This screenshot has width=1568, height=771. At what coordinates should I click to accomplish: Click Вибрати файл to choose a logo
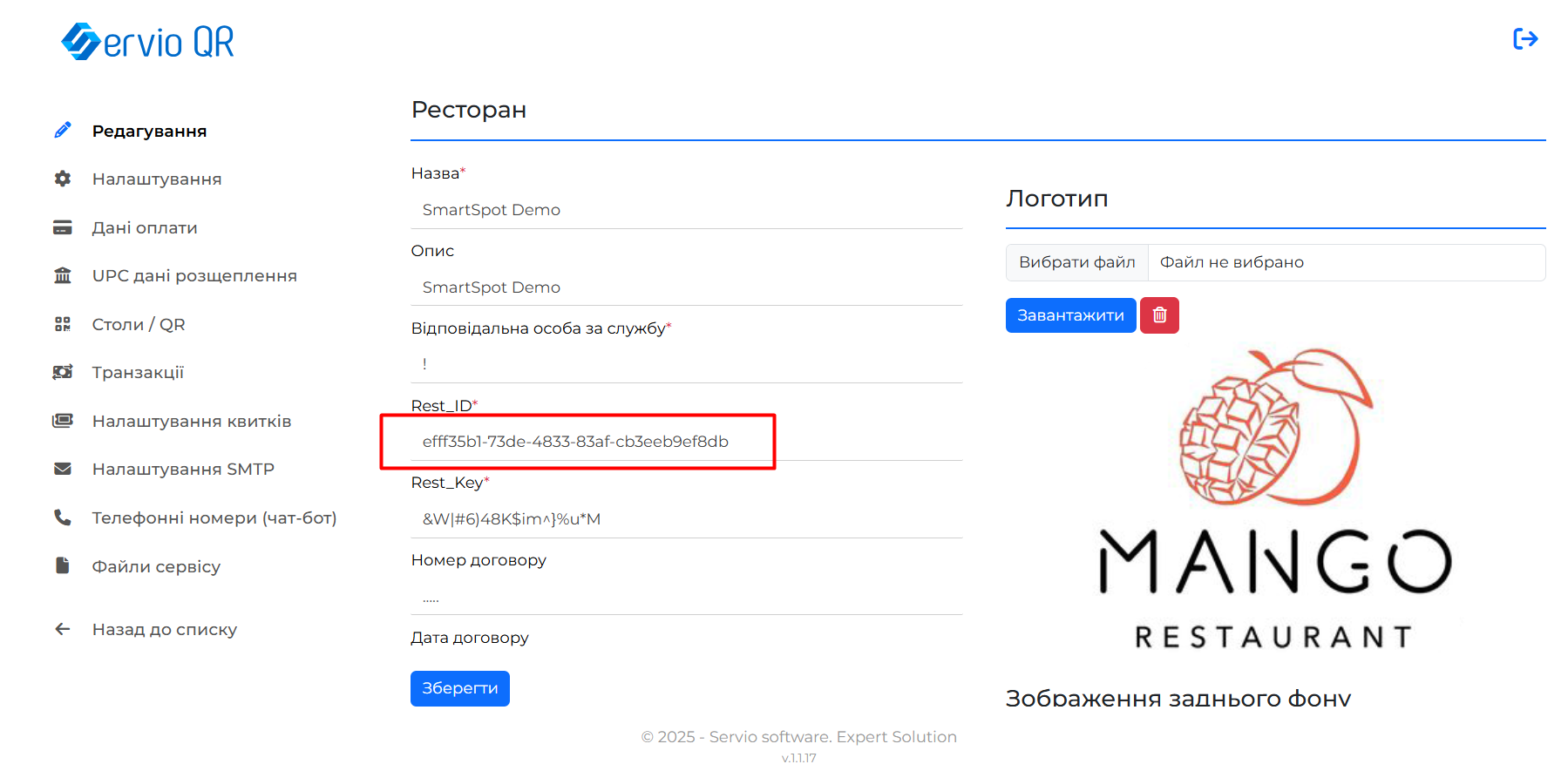click(x=1076, y=262)
